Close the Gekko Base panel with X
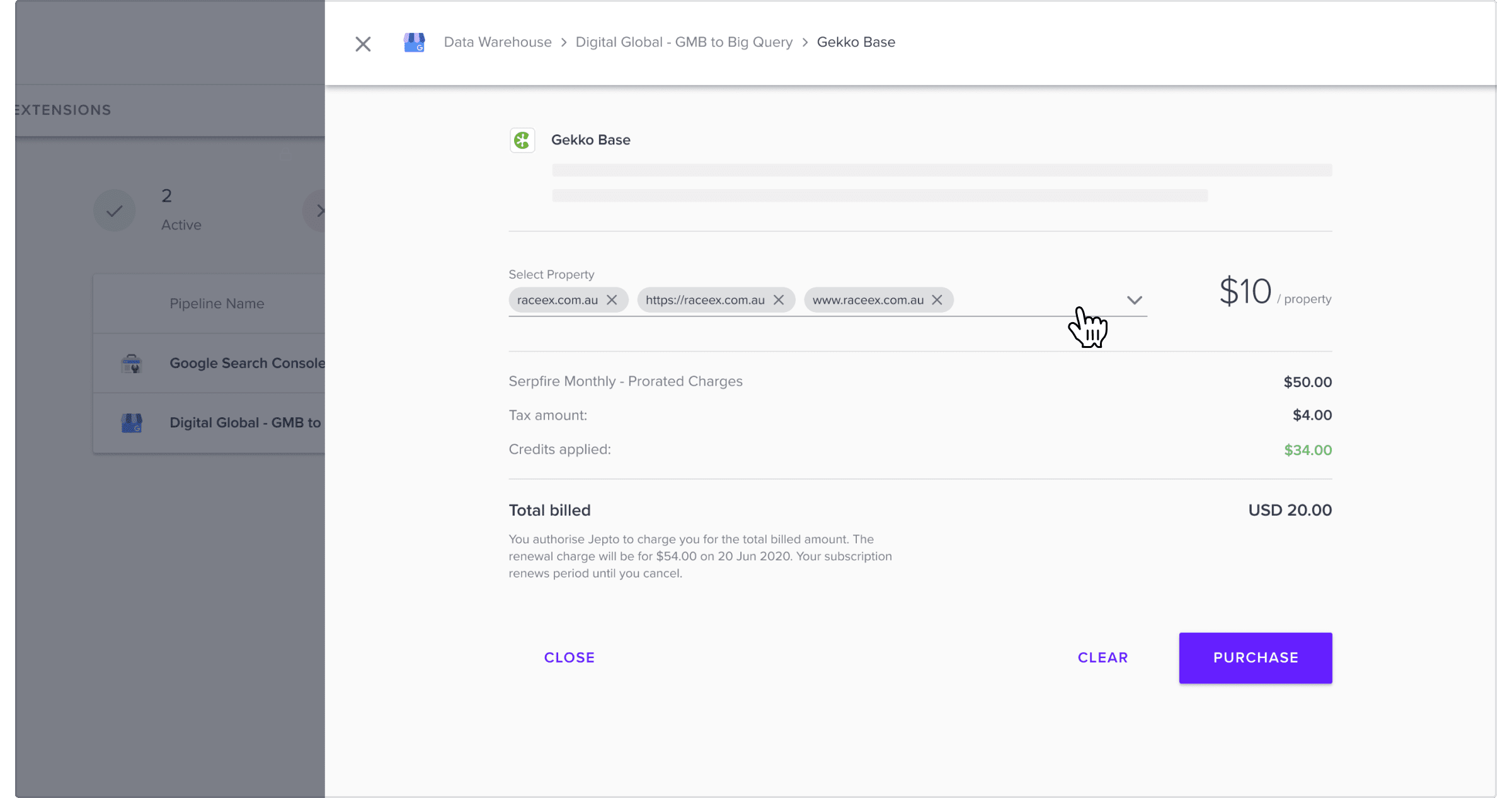Viewport: 1512px width, 798px height. tap(363, 43)
